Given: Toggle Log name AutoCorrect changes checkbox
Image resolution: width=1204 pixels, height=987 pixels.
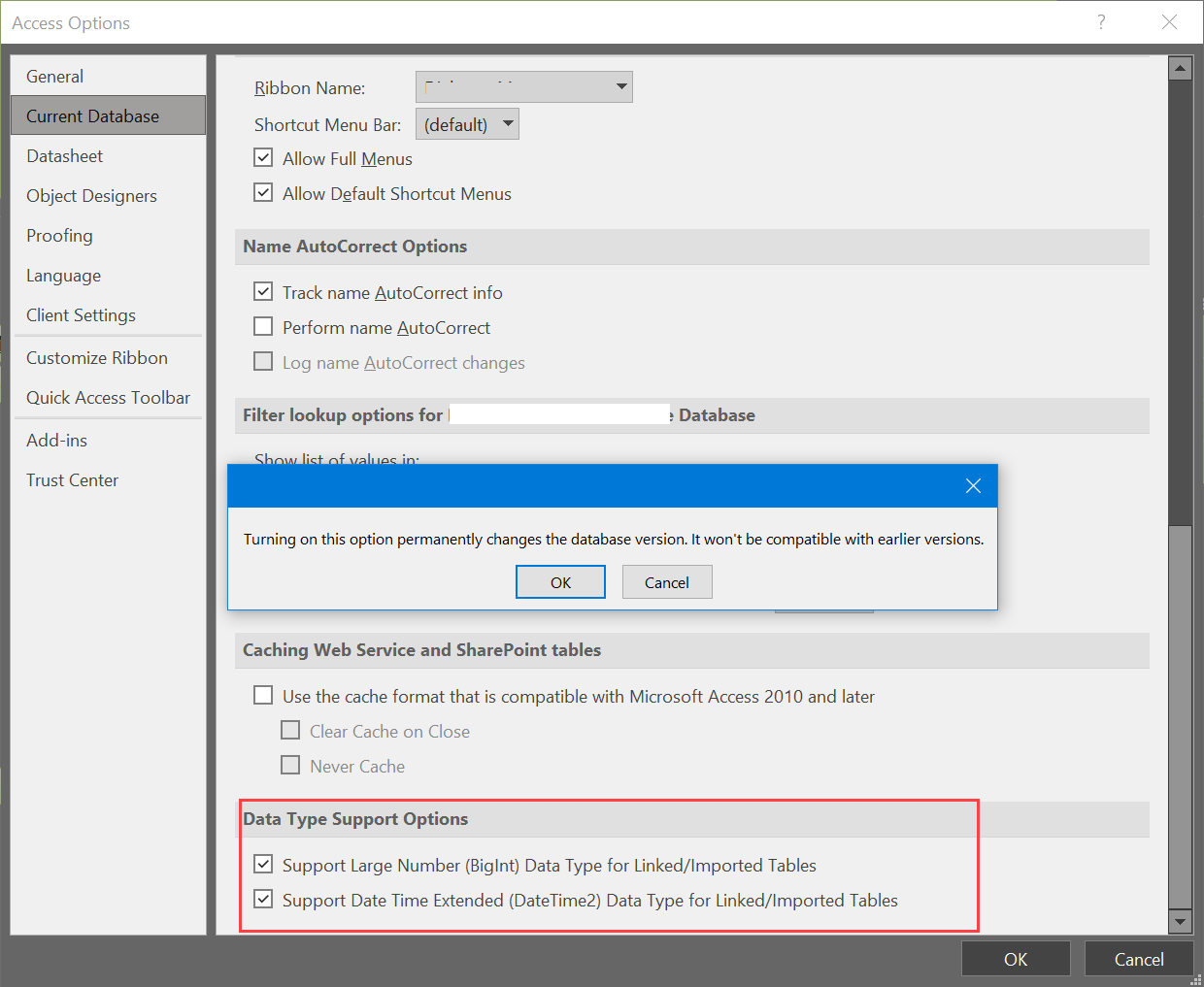Looking at the screenshot, I should click(263, 361).
